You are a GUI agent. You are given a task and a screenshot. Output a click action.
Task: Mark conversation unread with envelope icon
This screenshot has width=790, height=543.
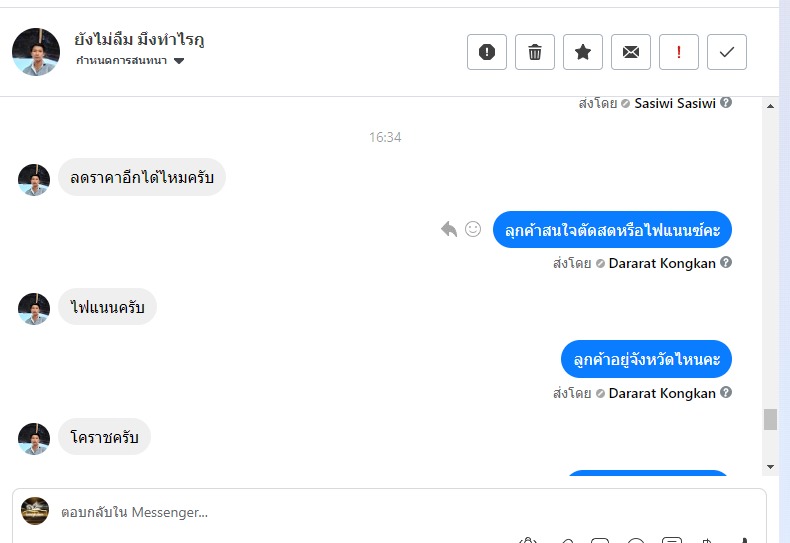tap(631, 52)
